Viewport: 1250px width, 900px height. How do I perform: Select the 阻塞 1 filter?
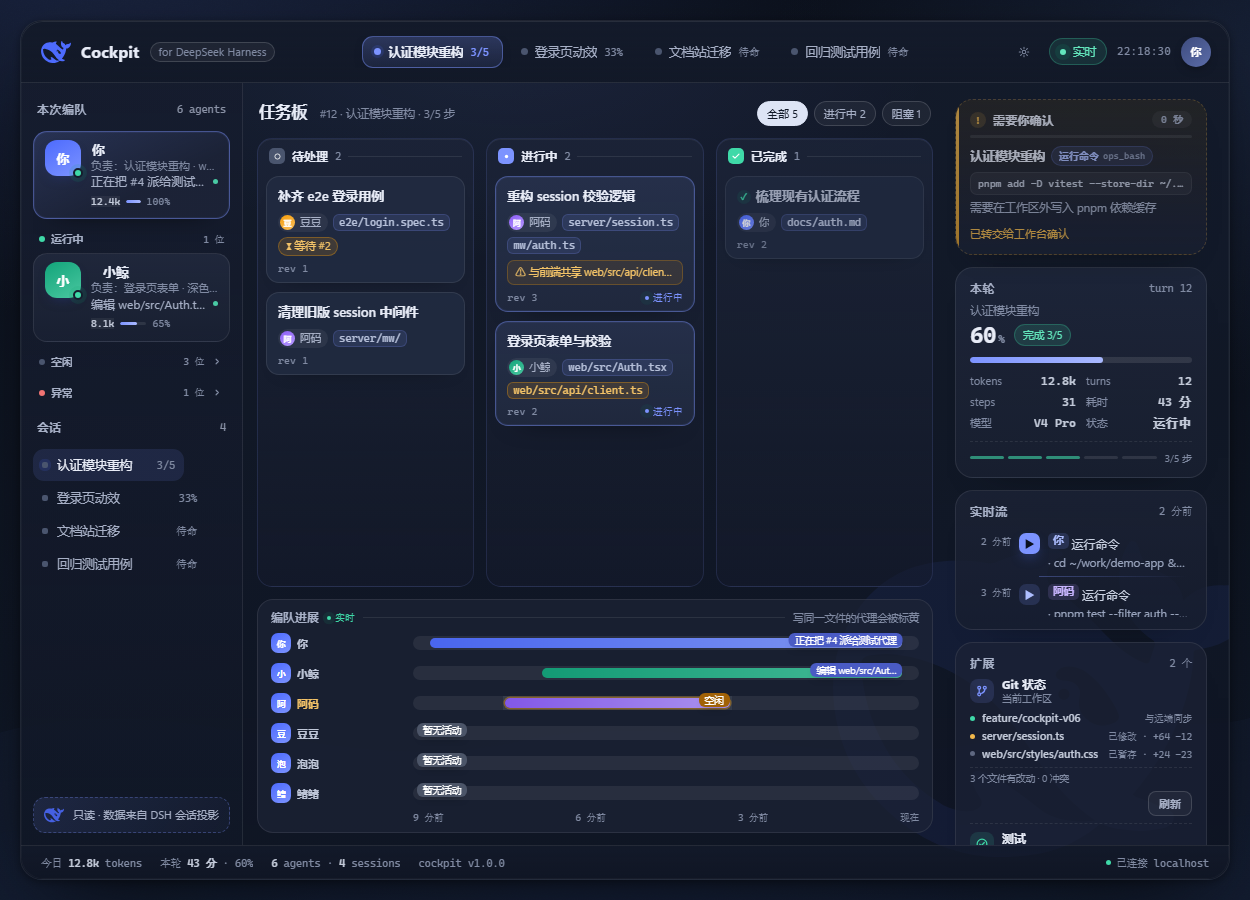(906, 114)
